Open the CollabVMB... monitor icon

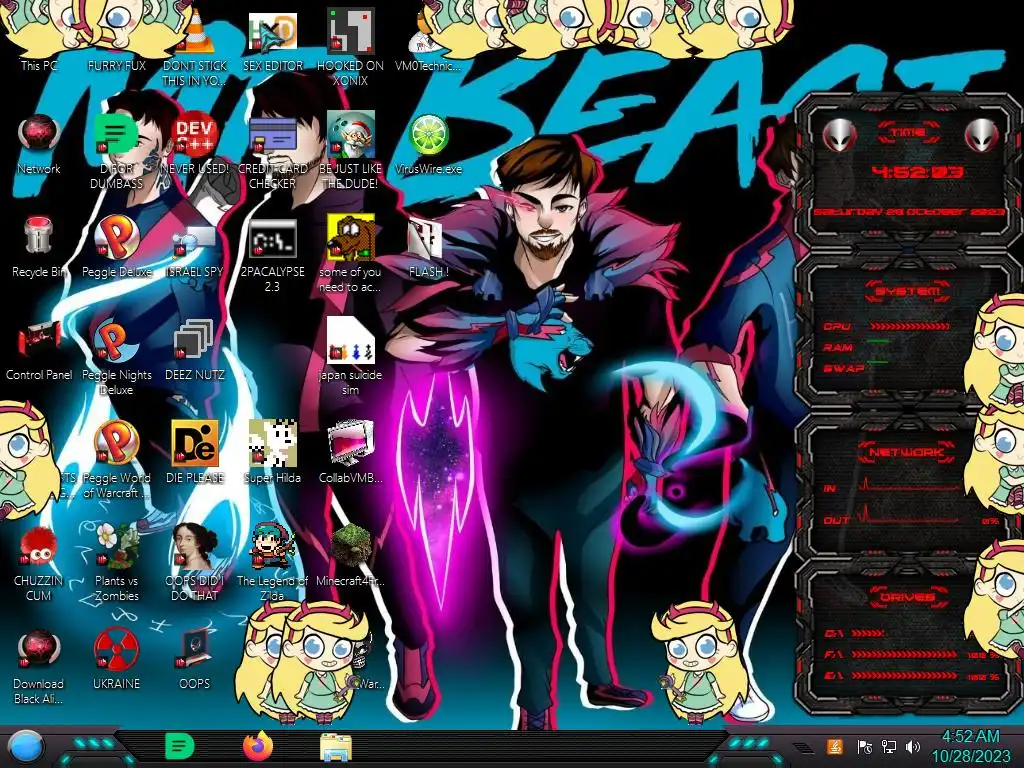click(351, 443)
